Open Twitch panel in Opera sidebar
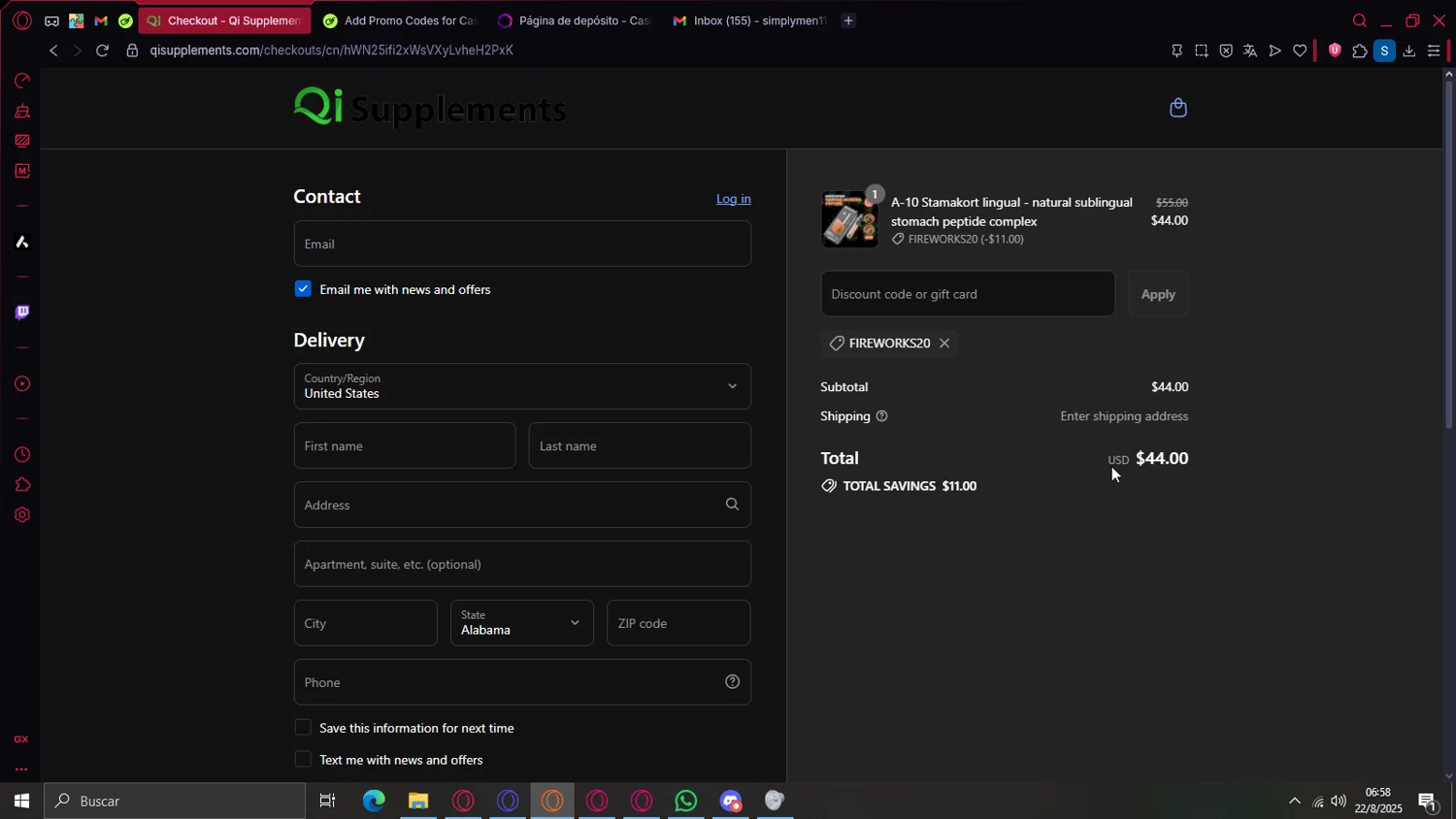1456x819 pixels. (x=22, y=312)
